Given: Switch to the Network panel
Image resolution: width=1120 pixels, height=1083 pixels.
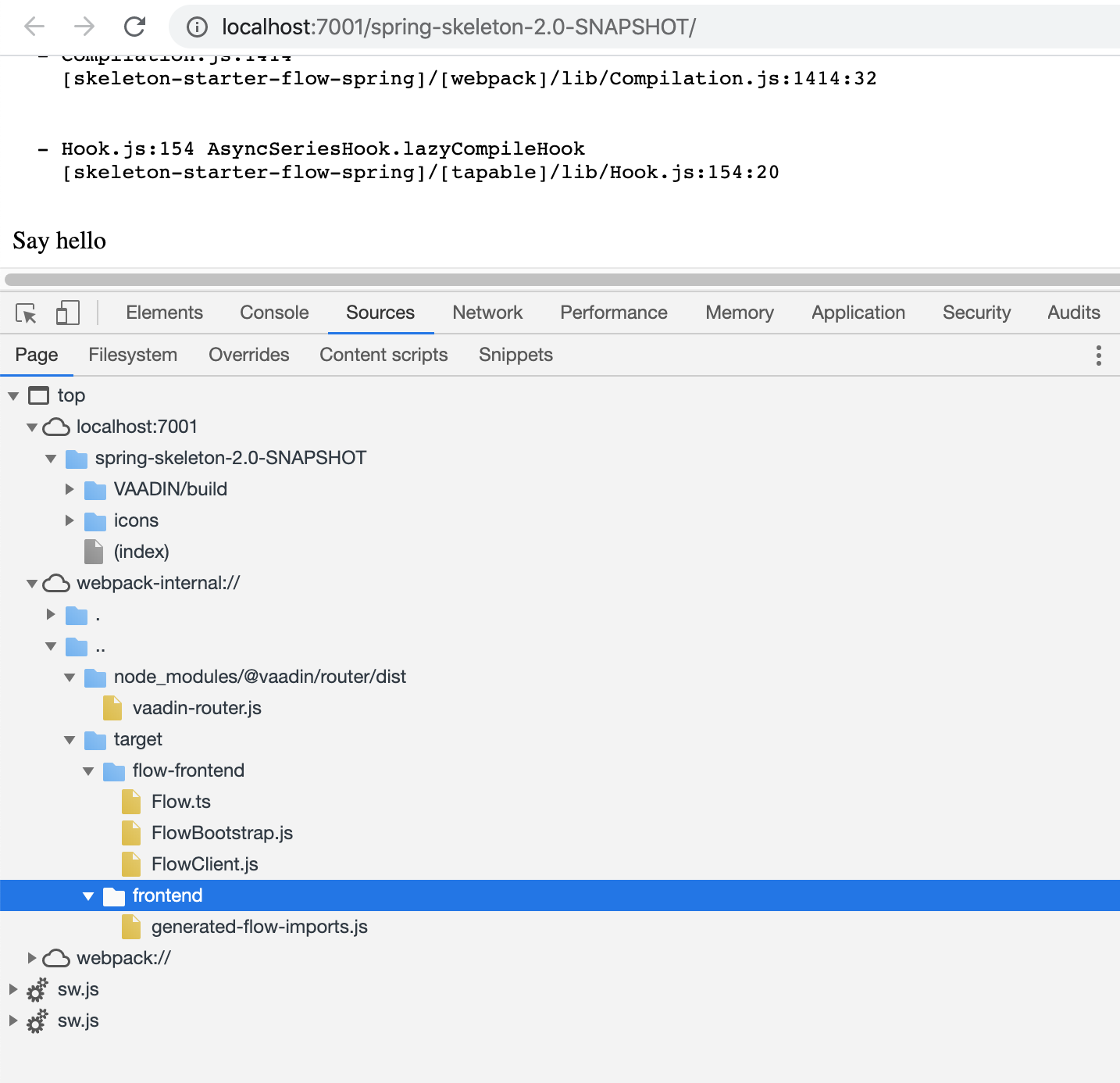Looking at the screenshot, I should tap(487, 312).
